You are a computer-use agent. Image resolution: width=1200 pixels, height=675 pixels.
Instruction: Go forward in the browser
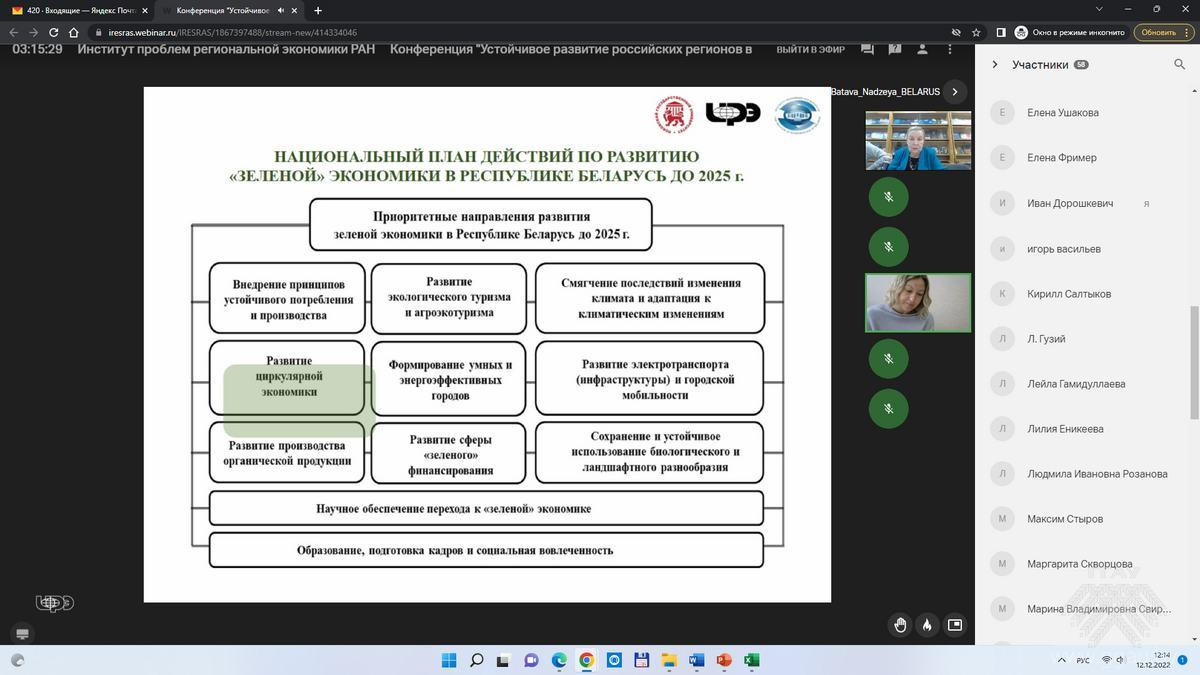pyautogui.click(x=33, y=32)
